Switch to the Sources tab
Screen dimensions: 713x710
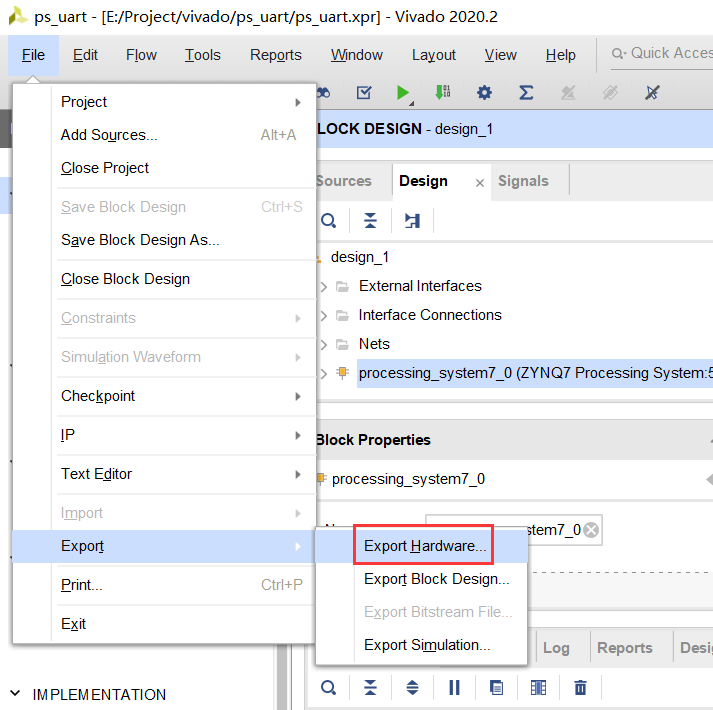pos(344,181)
